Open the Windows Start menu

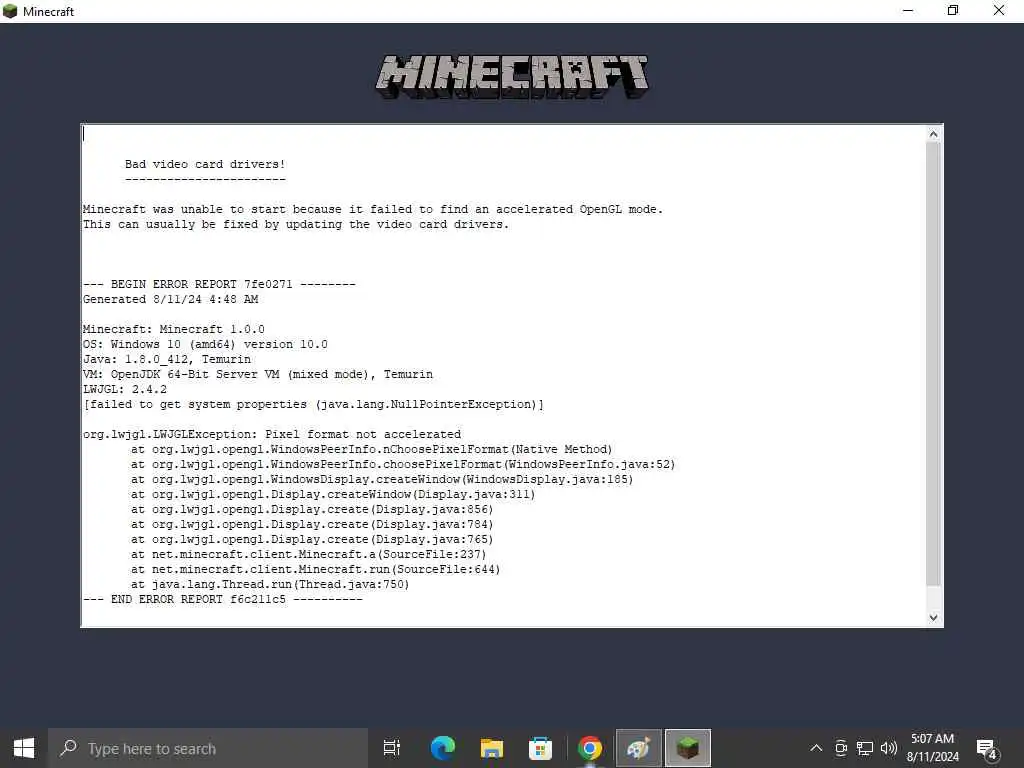(24, 748)
